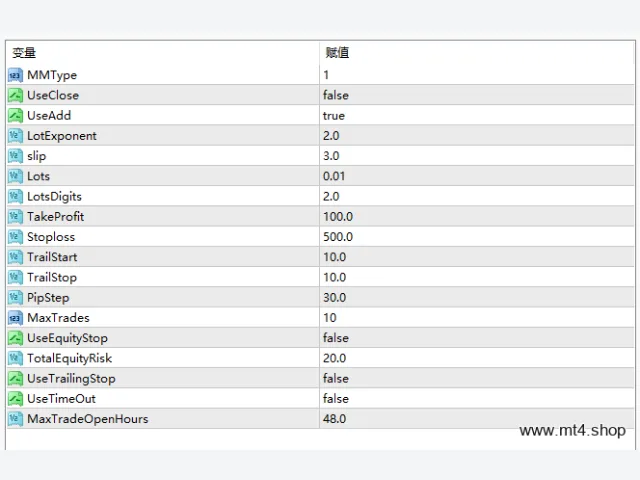Open the UseEquityStop value dropdown
The image size is (640, 480).
(476, 338)
